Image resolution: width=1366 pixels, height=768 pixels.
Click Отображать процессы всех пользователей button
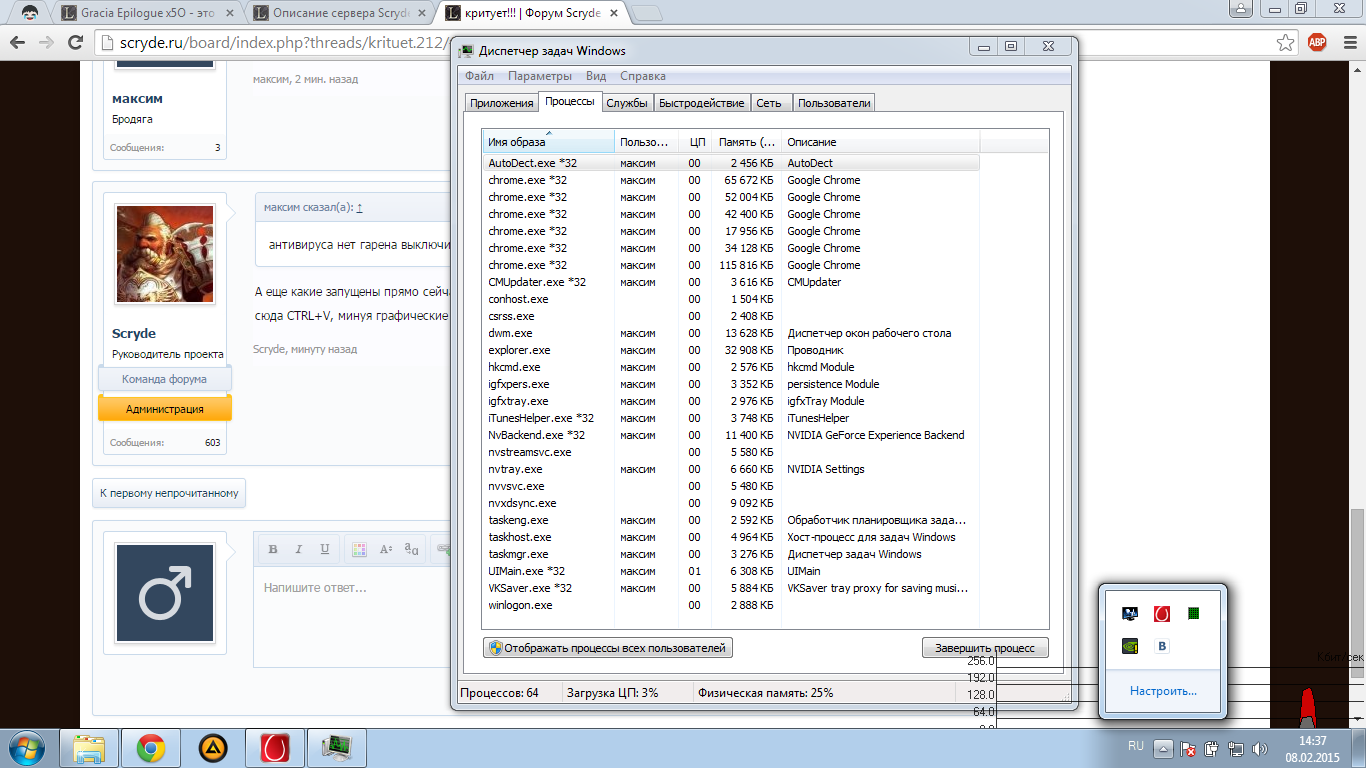(608, 648)
